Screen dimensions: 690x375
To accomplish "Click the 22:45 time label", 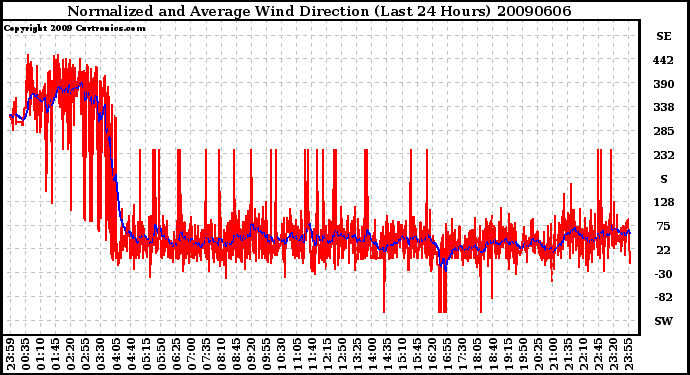I will click(598, 354).
